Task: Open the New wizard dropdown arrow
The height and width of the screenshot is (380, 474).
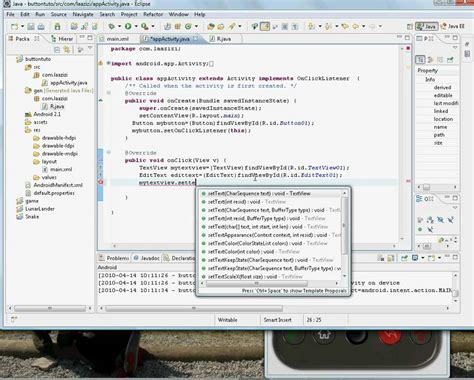Action: point(22,26)
